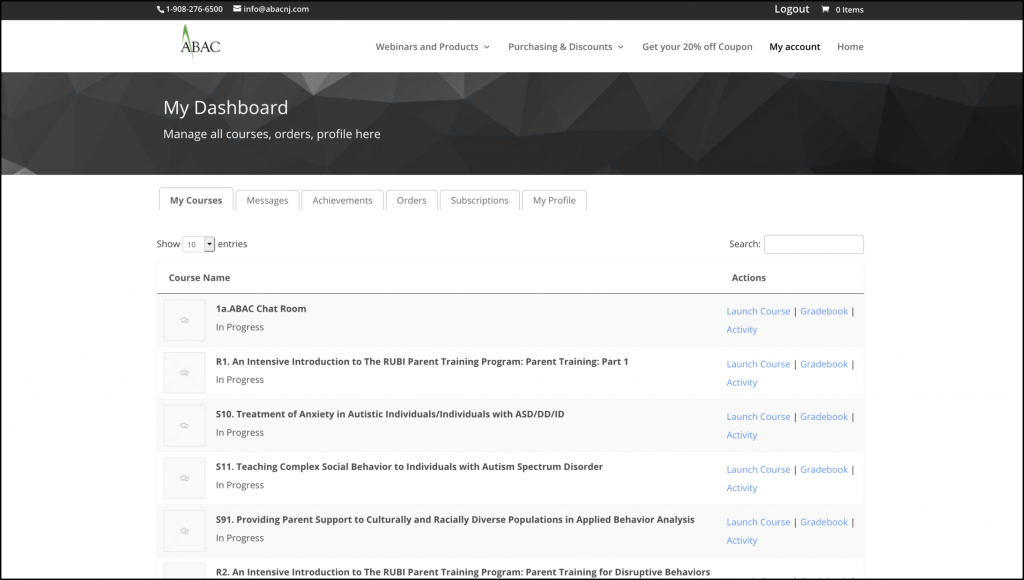Click the ABAC logo in header
This screenshot has height=580, width=1024.
[x=200, y=44]
